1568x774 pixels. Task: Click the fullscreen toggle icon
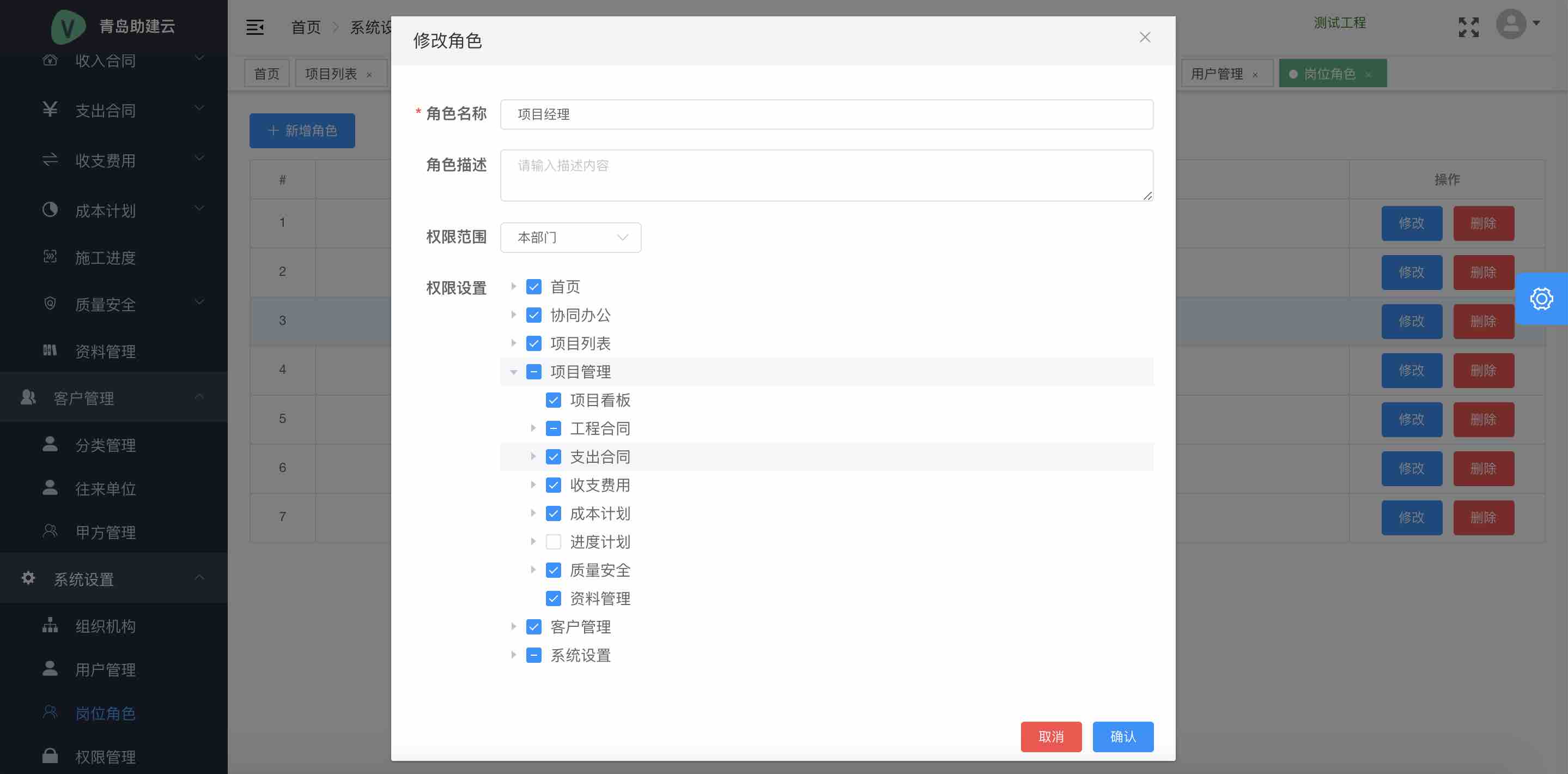pos(1468,27)
